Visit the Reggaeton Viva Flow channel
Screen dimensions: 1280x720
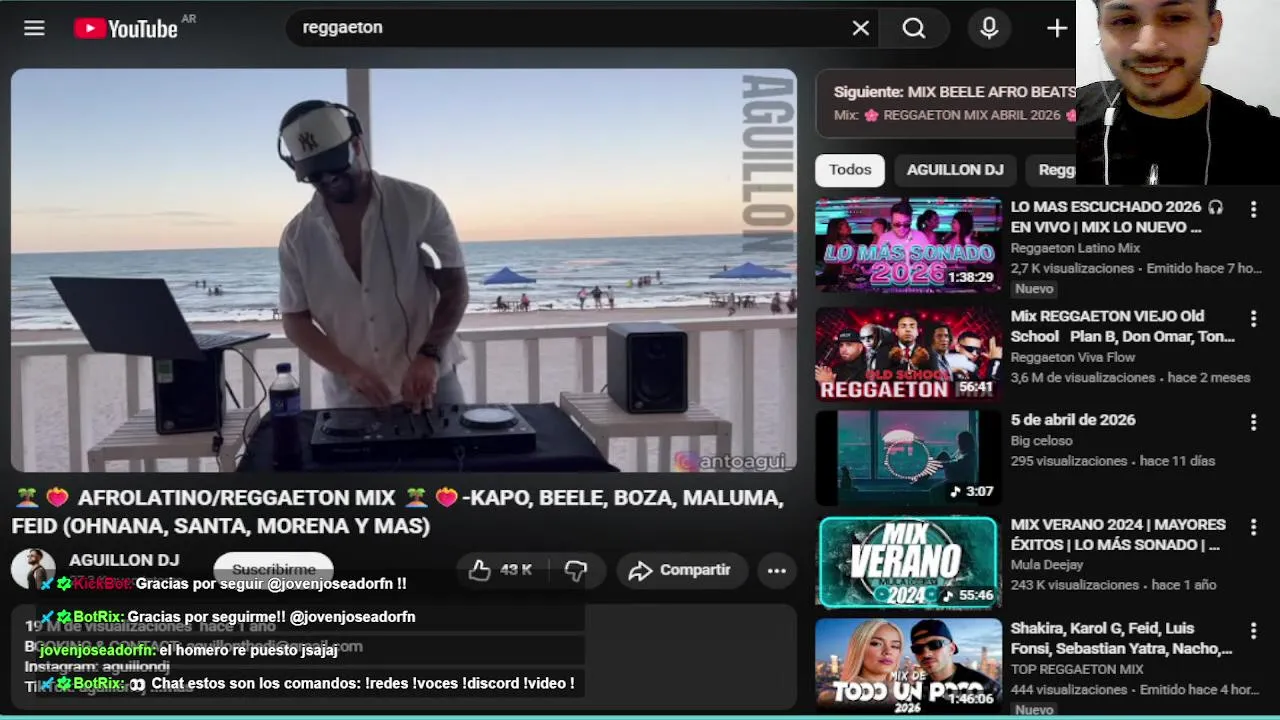(x=1073, y=357)
